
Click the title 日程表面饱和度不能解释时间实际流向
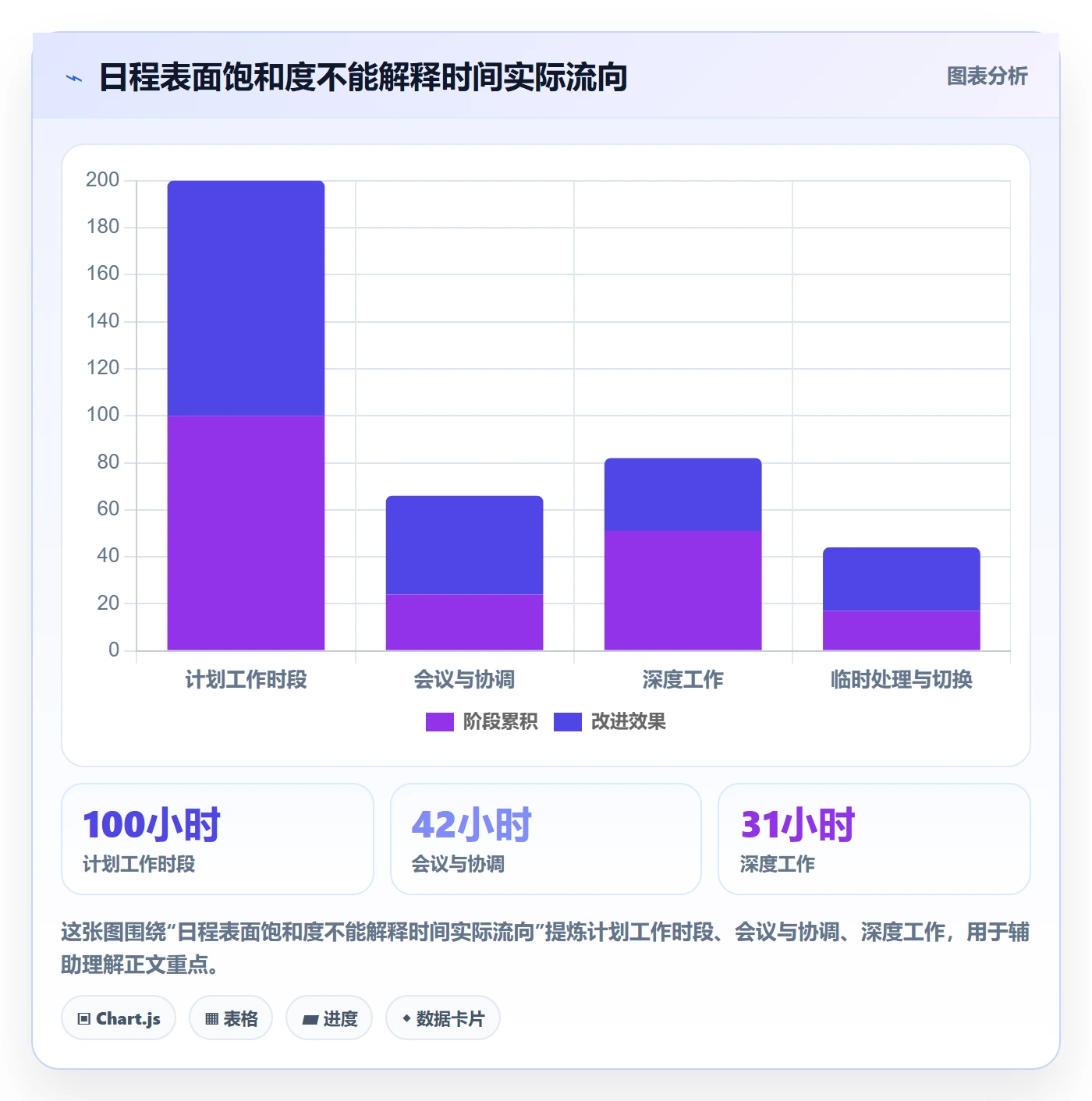[x=363, y=77]
